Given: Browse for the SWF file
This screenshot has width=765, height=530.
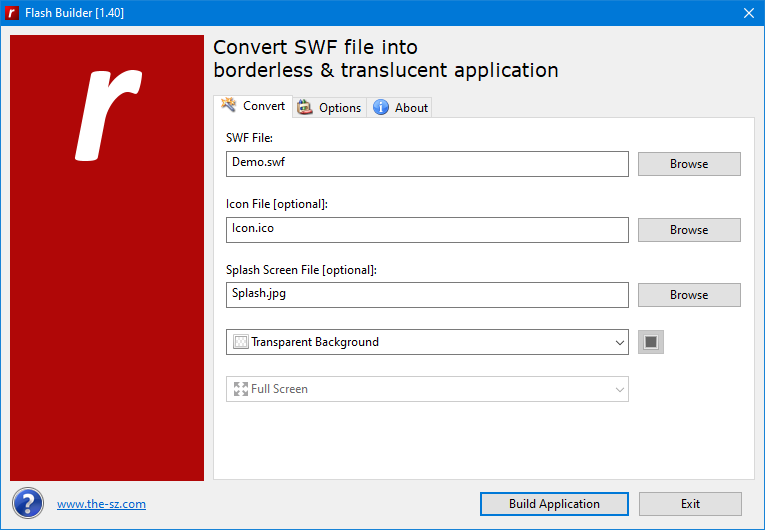Looking at the screenshot, I should pos(689,164).
